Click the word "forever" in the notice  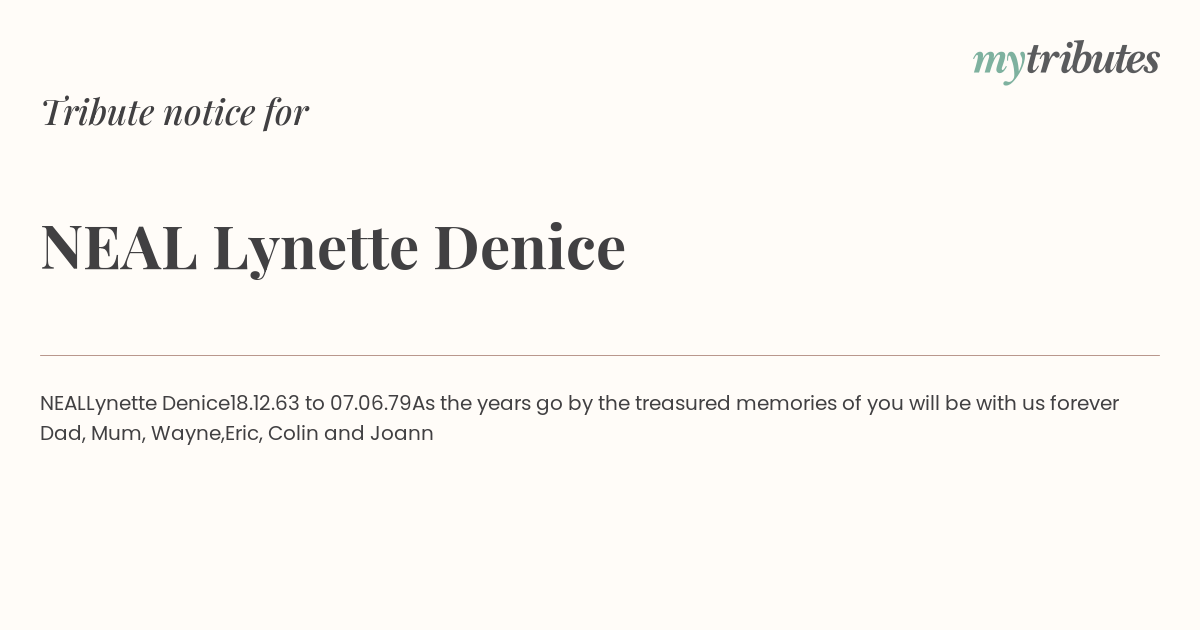tap(1084, 403)
